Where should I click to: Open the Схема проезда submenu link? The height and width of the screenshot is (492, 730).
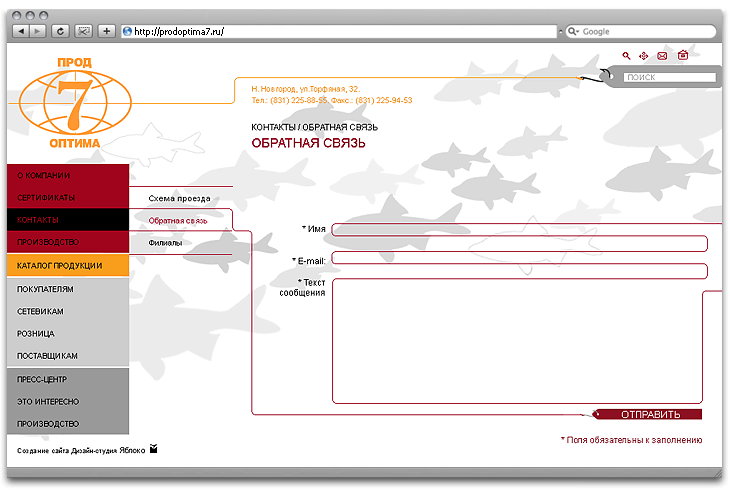[x=179, y=198]
